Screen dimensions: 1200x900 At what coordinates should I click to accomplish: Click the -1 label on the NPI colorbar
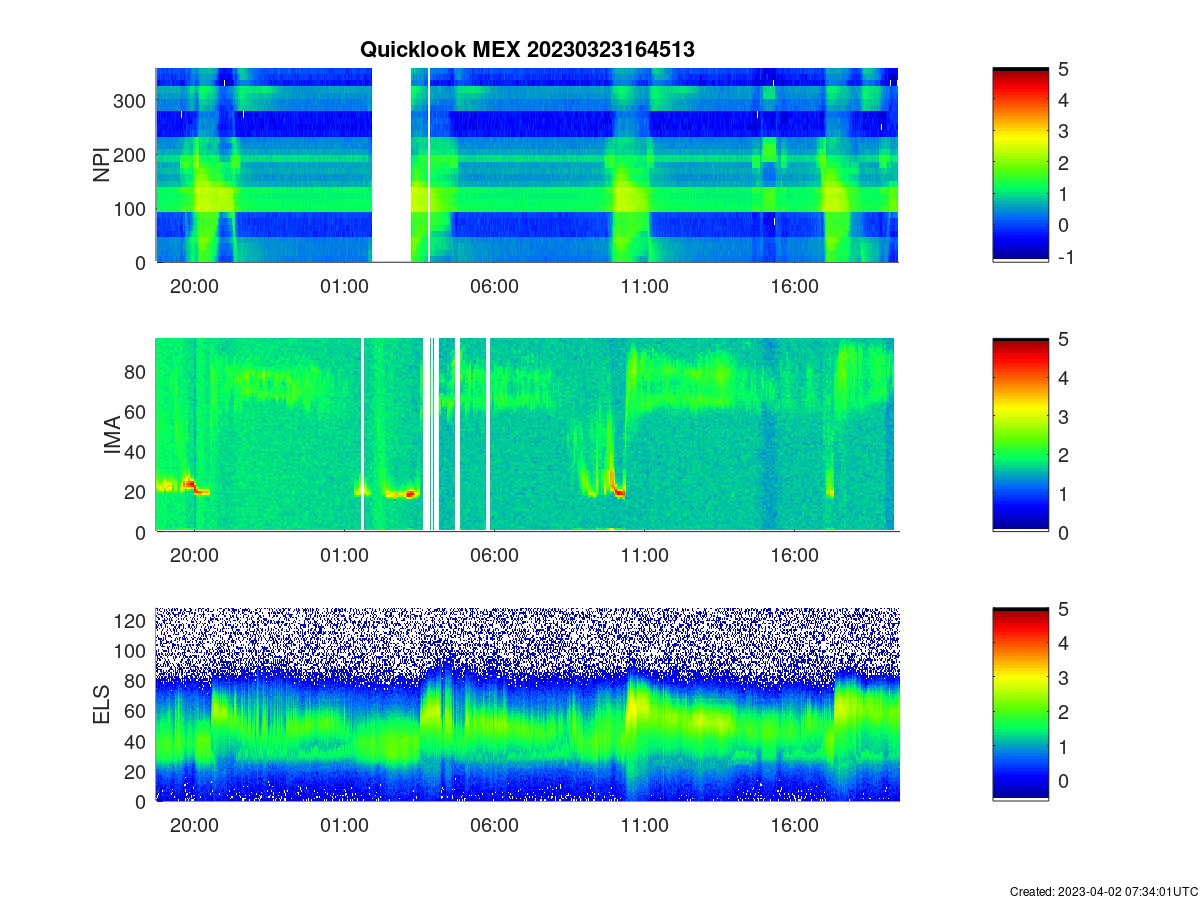point(1068,257)
